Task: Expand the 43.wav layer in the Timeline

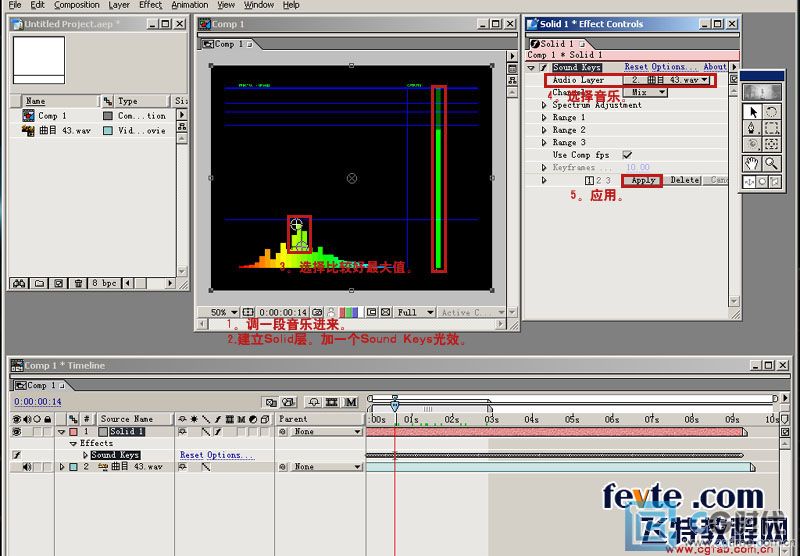Action: pyautogui.click(x=62, y=467)
